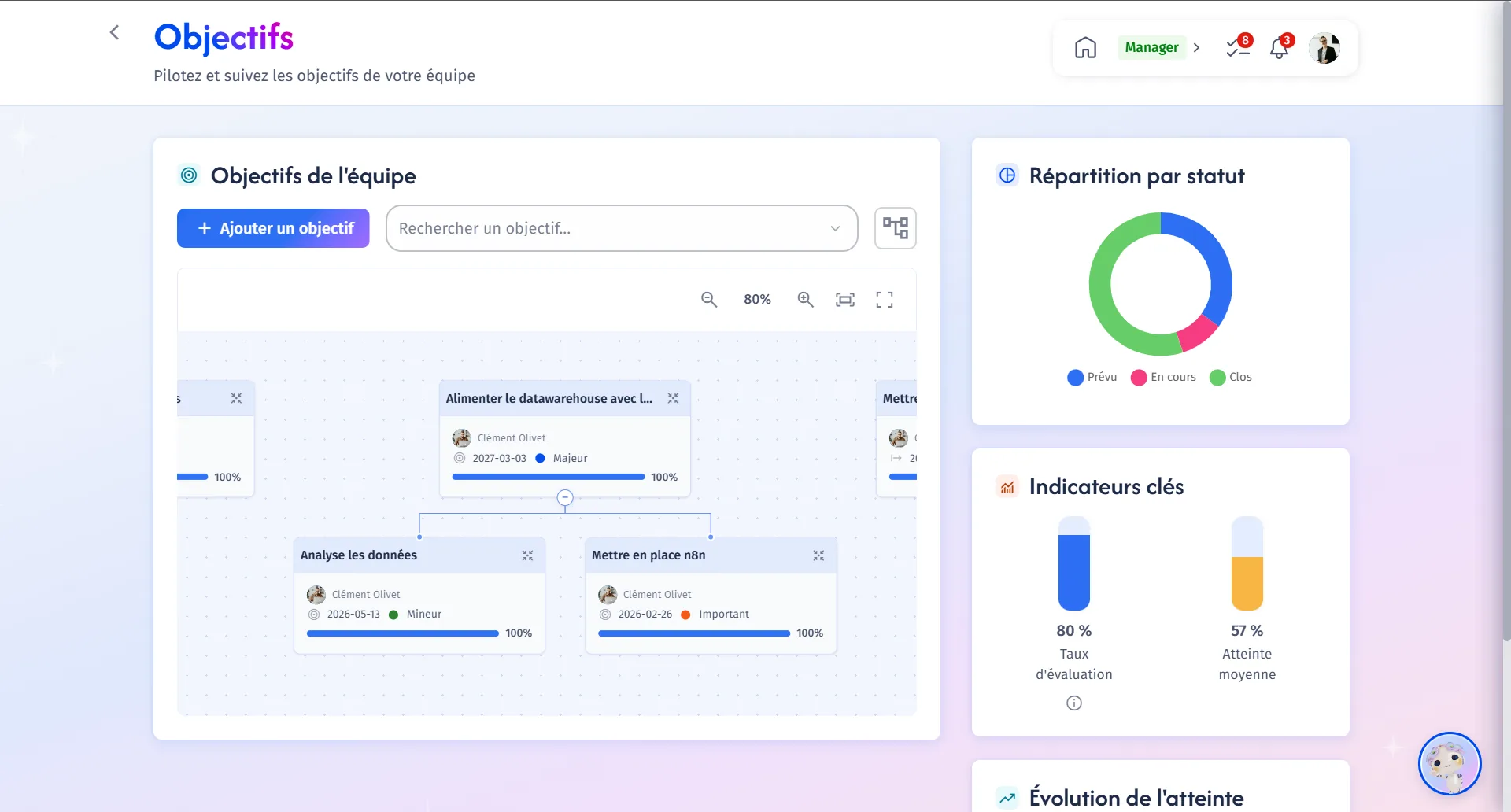Switch the canvas to fullscreen
The image size is (1511, 812).
pos(885,300)
